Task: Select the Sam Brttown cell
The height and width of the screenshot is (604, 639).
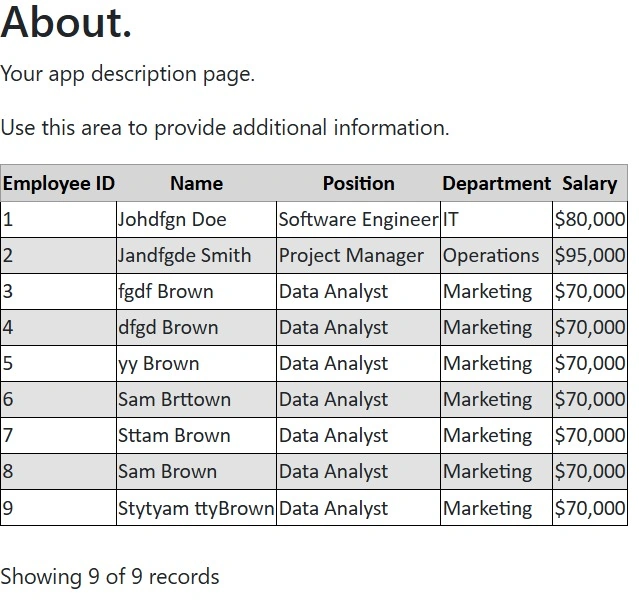Action: click(x=196, y=399)
